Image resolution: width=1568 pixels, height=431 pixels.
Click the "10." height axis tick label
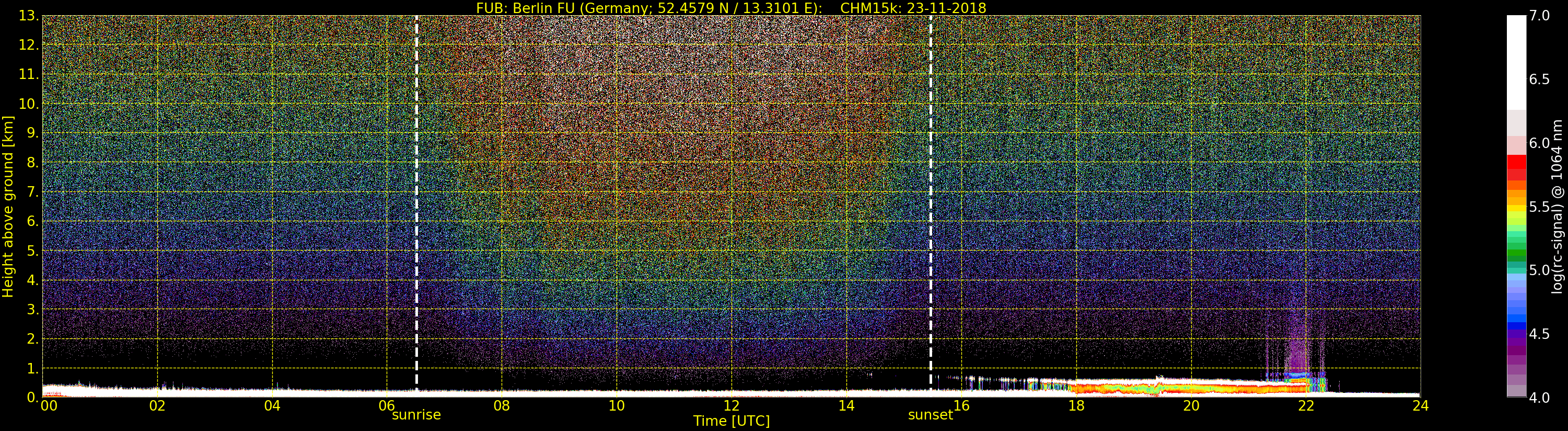click(x=29, y=104)
